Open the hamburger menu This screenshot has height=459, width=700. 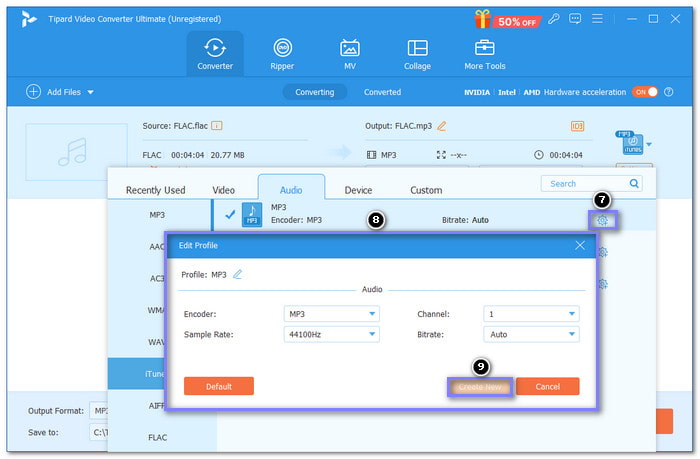point(597,19)
